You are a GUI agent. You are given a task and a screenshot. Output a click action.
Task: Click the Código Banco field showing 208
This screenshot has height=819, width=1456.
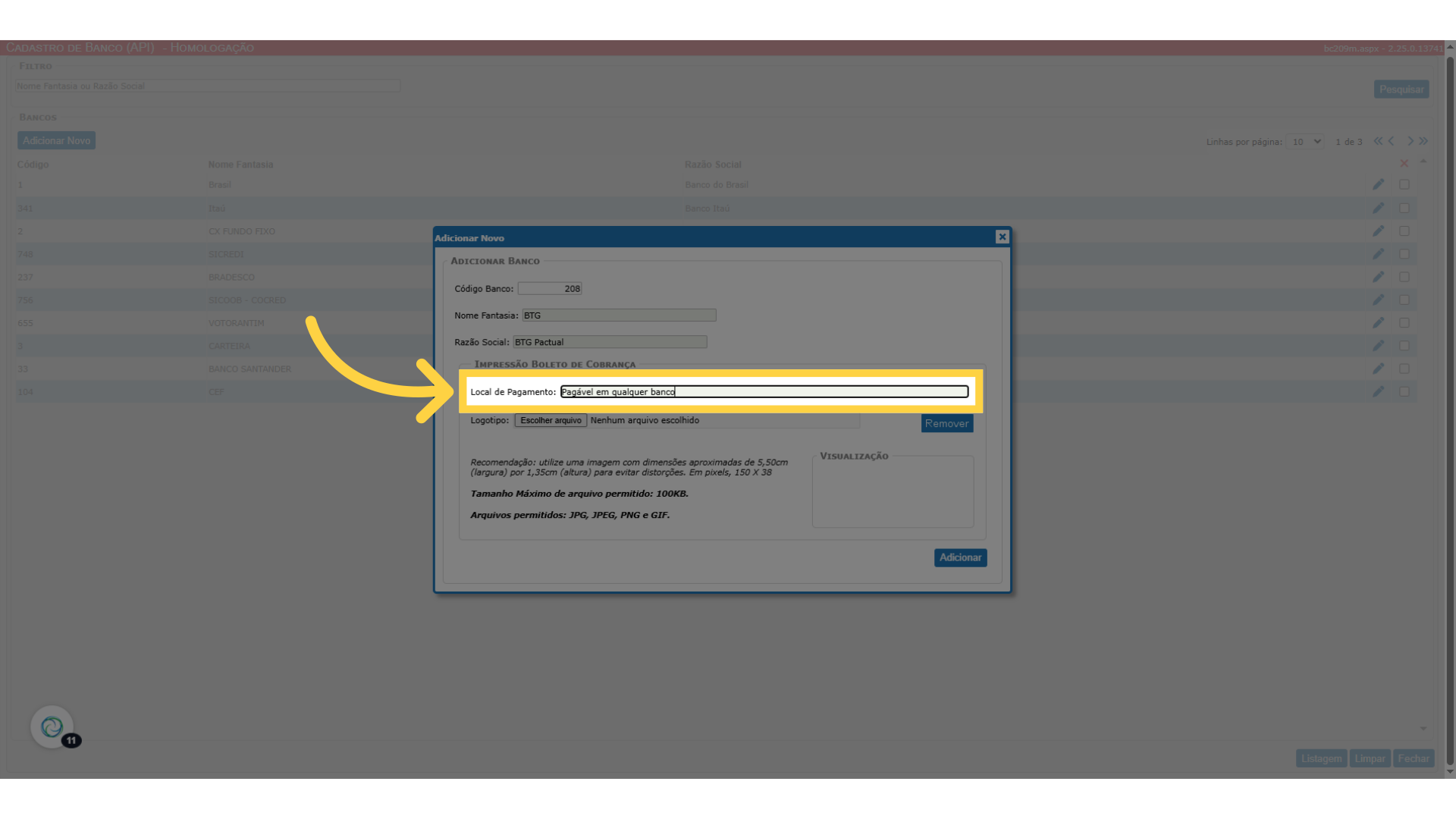pos(550,288)
